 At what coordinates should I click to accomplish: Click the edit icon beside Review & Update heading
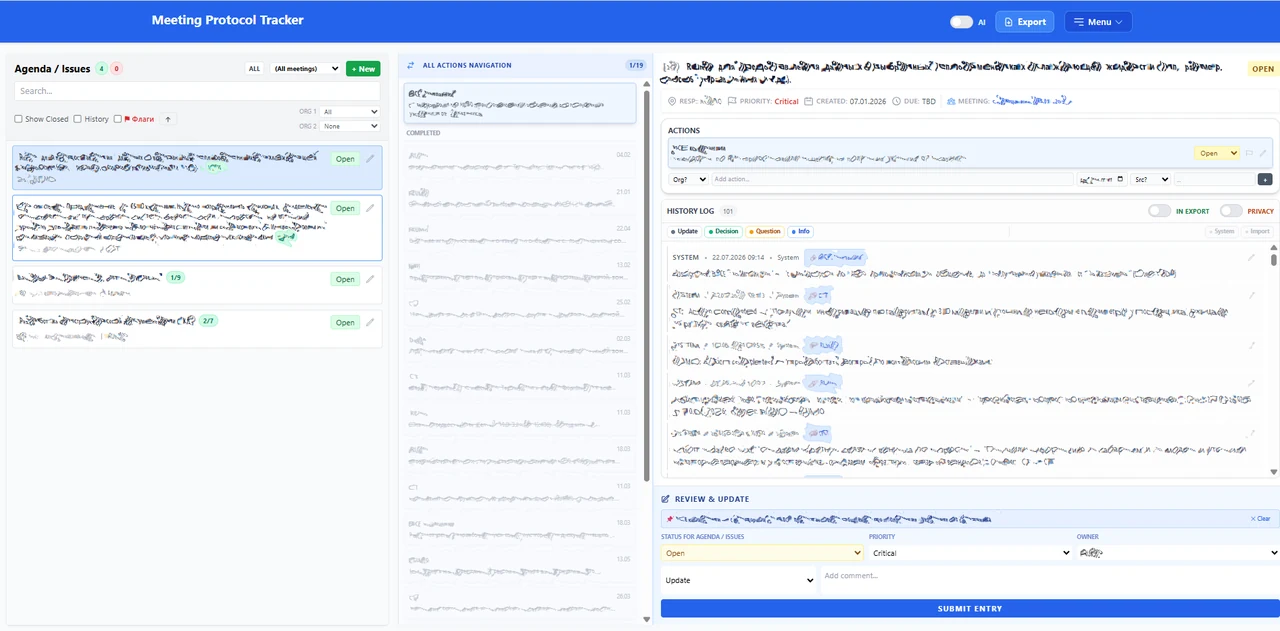(x=666, y=499)
